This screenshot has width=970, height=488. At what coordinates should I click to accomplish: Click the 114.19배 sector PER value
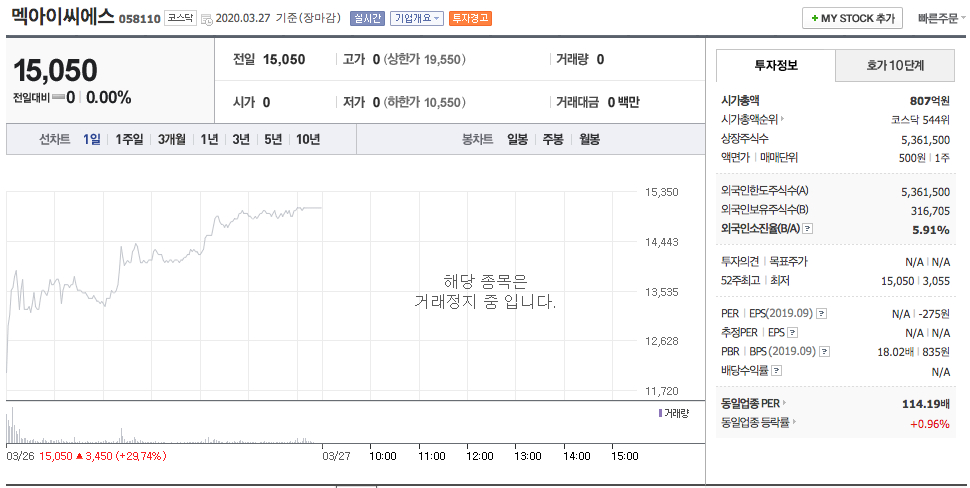[x=926, y=404]
